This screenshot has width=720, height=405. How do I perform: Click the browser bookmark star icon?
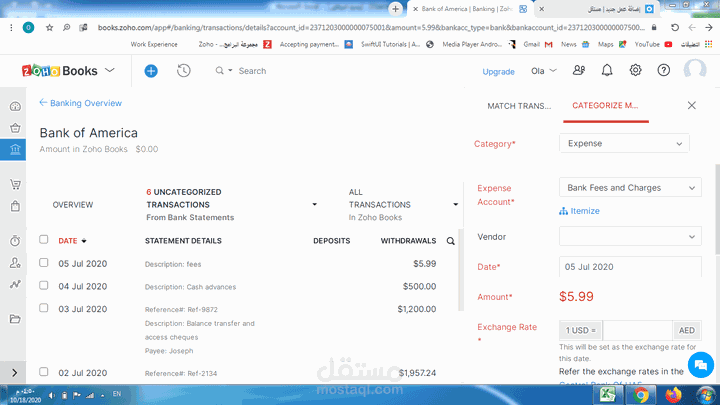(x=49, y=28)
